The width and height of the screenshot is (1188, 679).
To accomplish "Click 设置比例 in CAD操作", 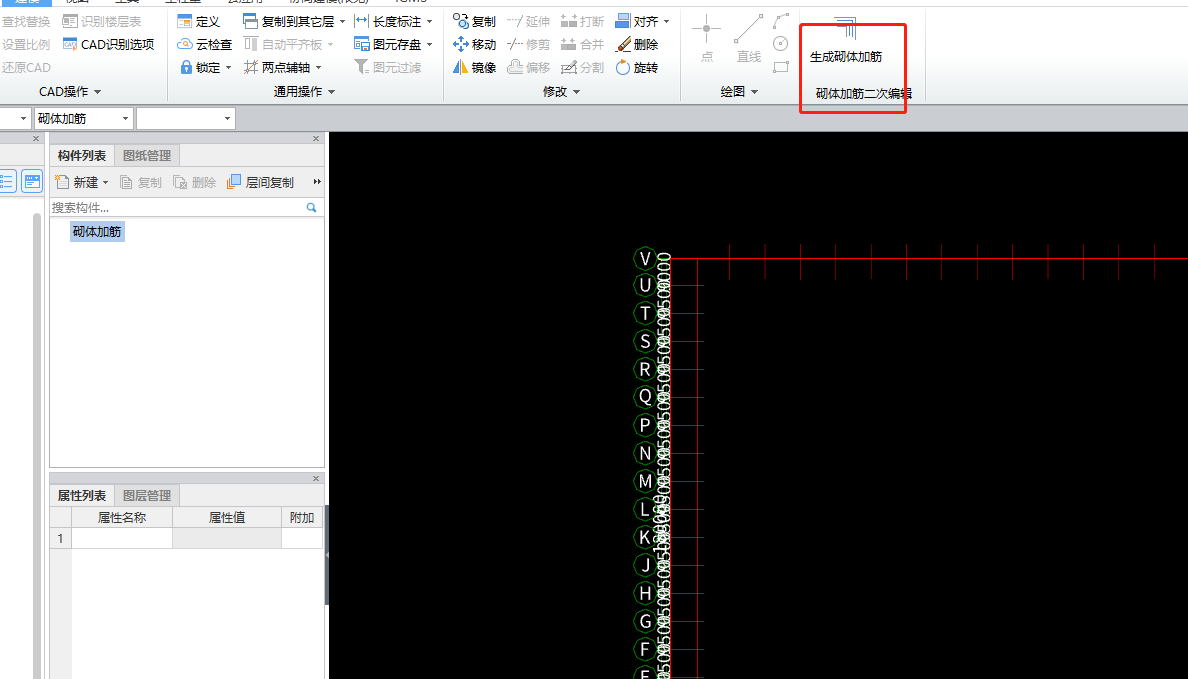I will (x=25, y=45).
